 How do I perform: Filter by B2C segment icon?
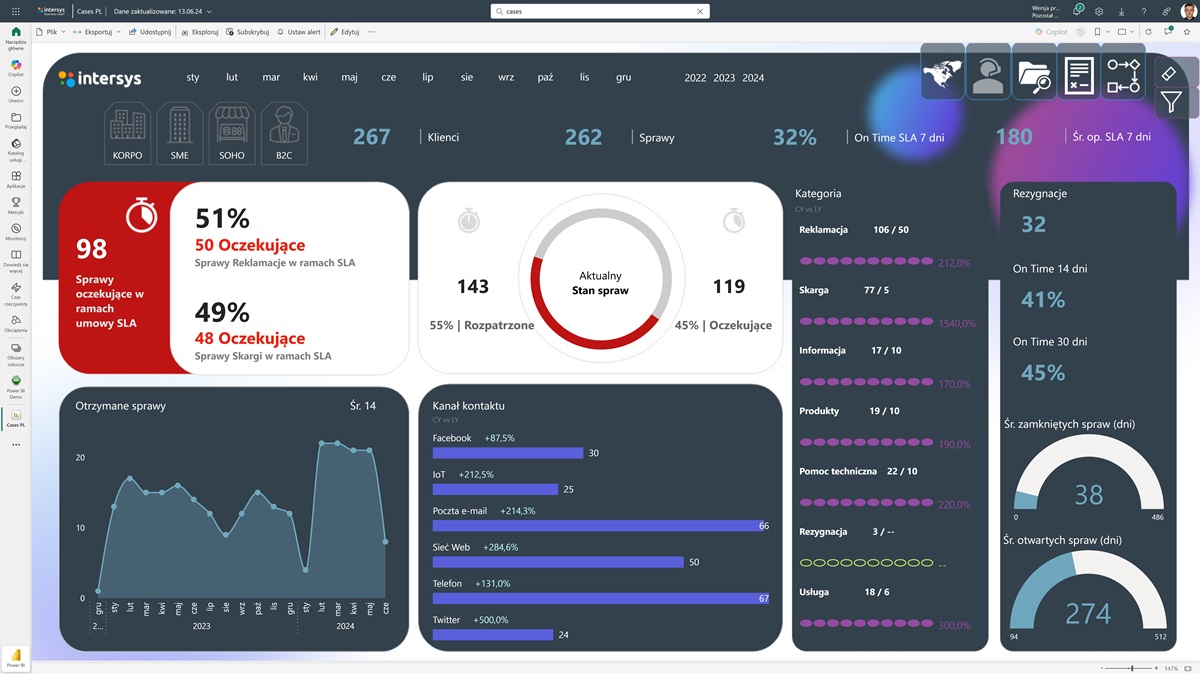tap(284, 133)
